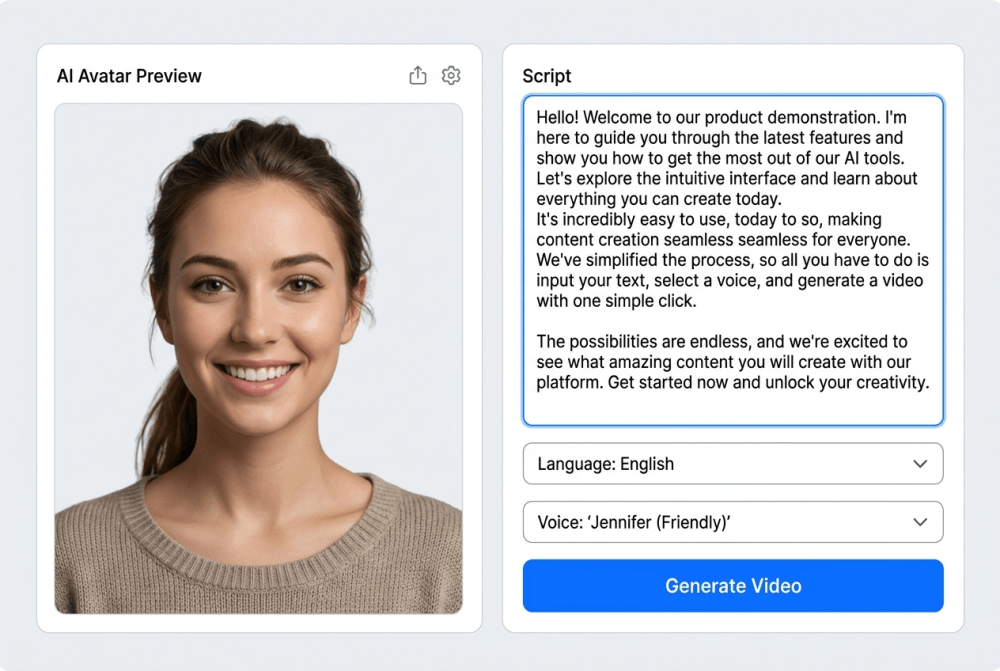Click the export icon in the AI Avatar Preview header
The image size is (1000, 671).
click(418, 75)
